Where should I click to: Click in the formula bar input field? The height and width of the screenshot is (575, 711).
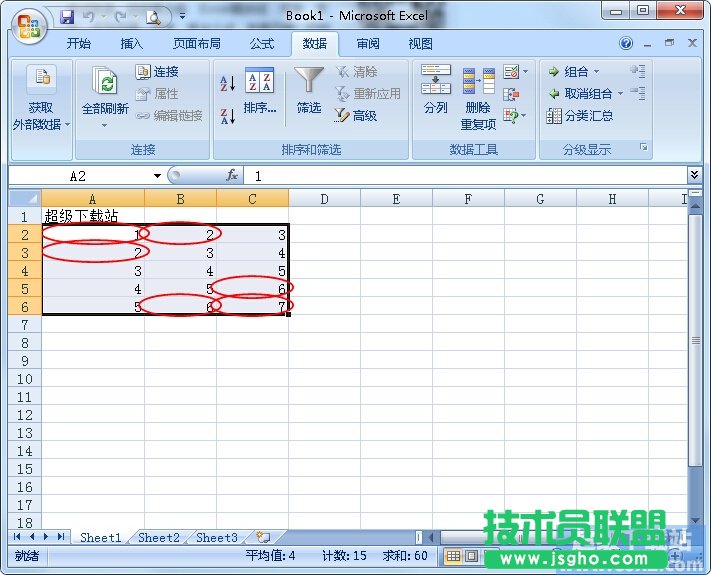click(460, 175)
